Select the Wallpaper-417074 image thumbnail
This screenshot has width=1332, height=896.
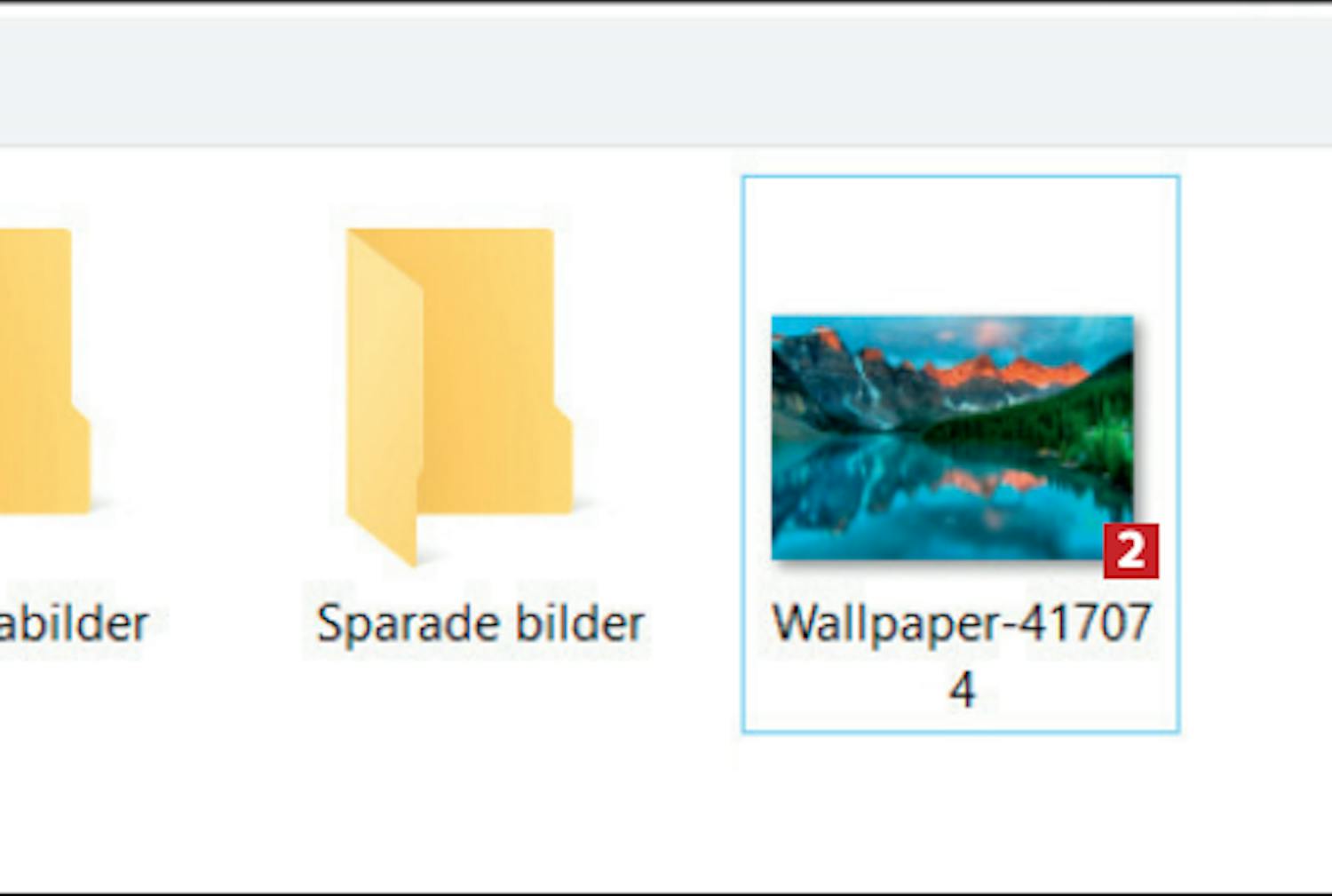coord(953,438)
